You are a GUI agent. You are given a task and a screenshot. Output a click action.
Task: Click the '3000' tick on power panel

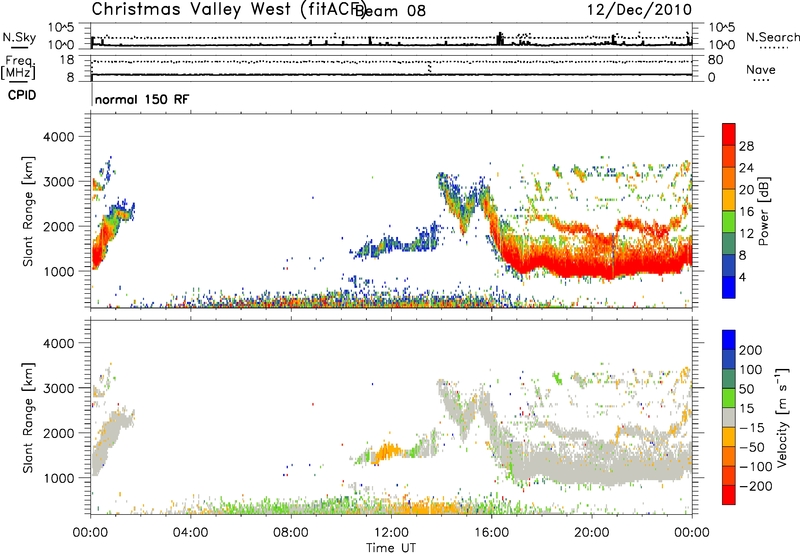(x=59, y=182)
